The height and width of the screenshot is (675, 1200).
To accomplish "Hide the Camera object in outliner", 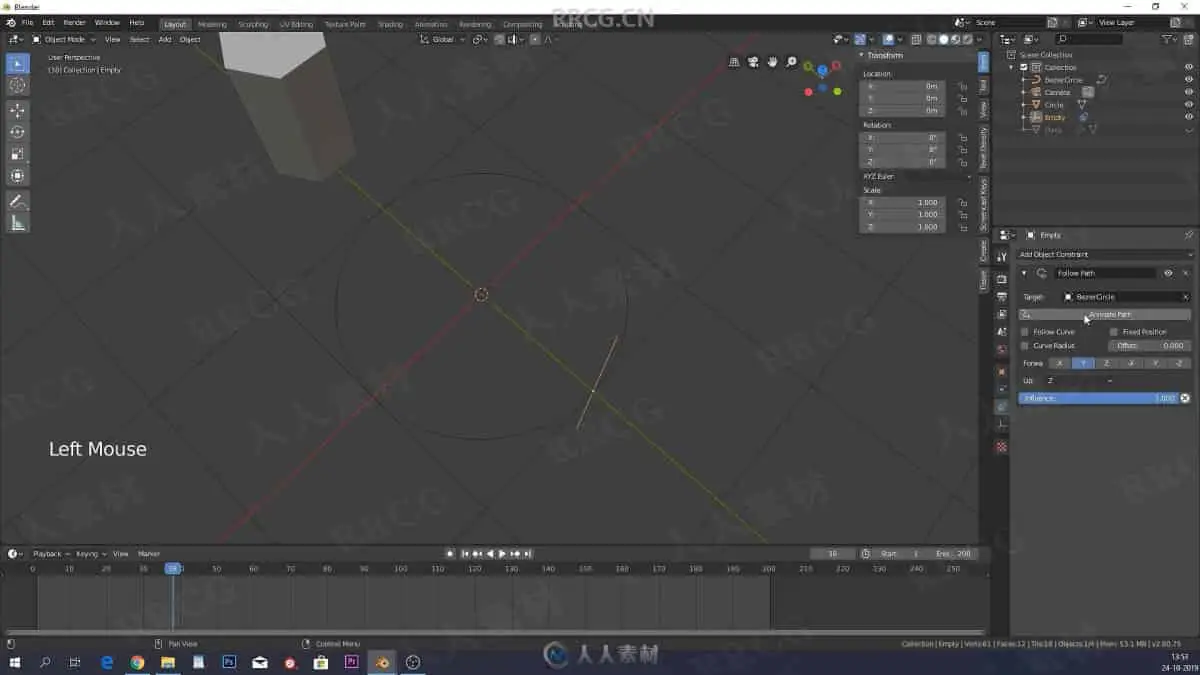I will [x=1189, y=92].
